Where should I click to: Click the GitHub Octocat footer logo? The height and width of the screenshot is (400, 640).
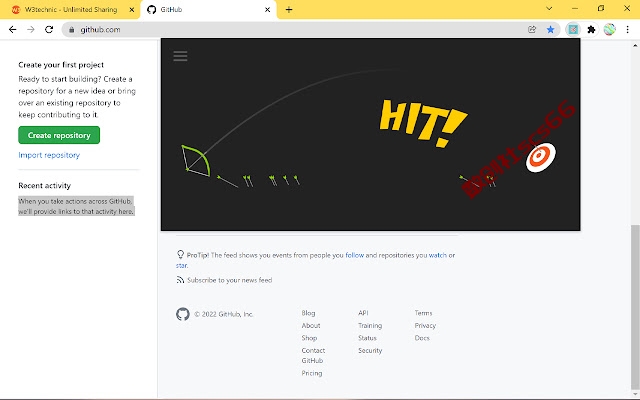click(x=183, y=314)
